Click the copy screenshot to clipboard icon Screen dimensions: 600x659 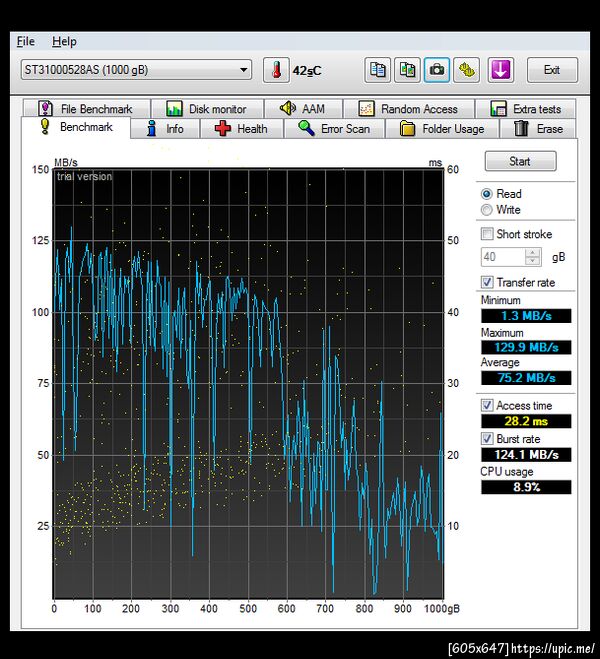point(407,70)
